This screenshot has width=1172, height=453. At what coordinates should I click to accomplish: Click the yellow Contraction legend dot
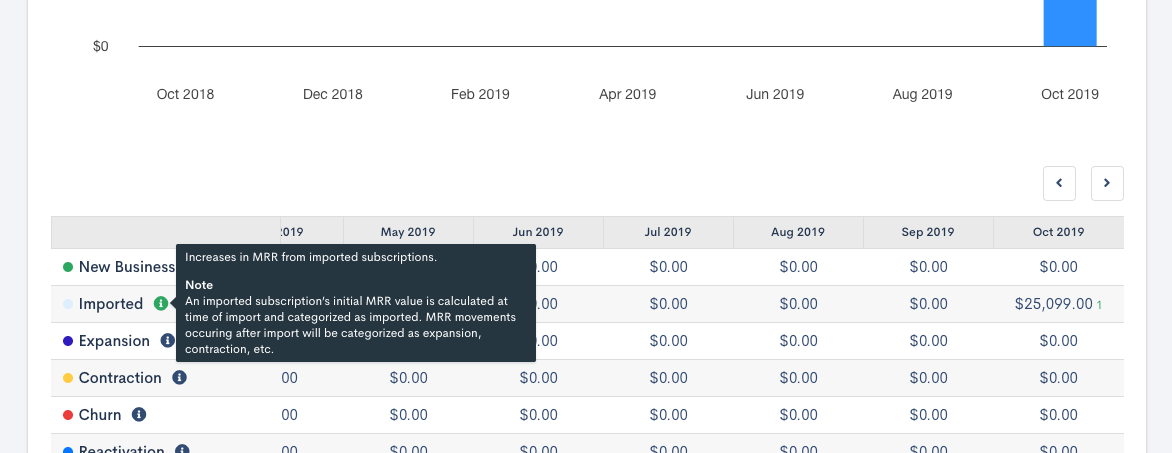(x=68, y=378)
